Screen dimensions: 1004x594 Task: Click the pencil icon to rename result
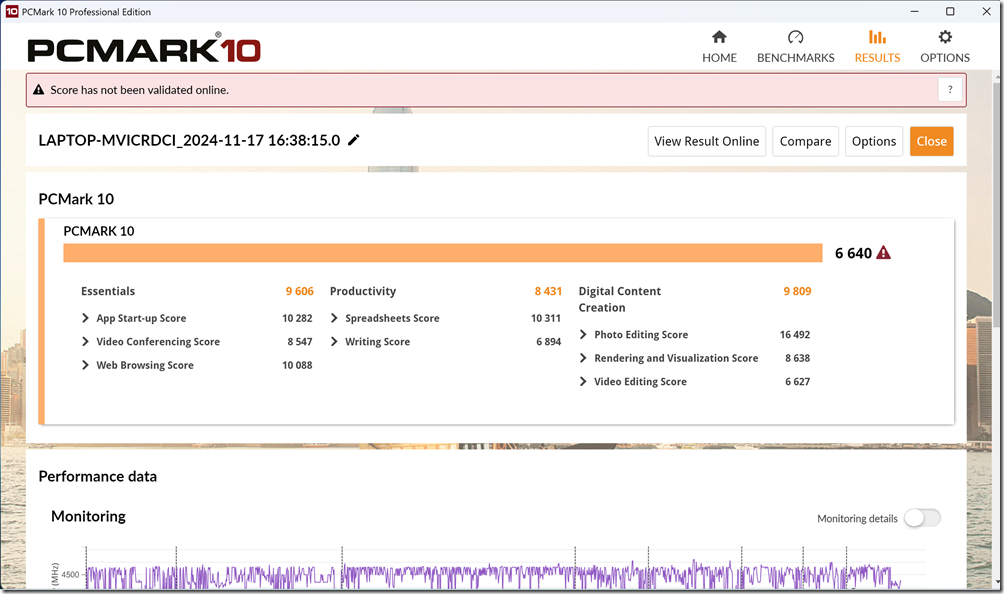coord(354,141)
